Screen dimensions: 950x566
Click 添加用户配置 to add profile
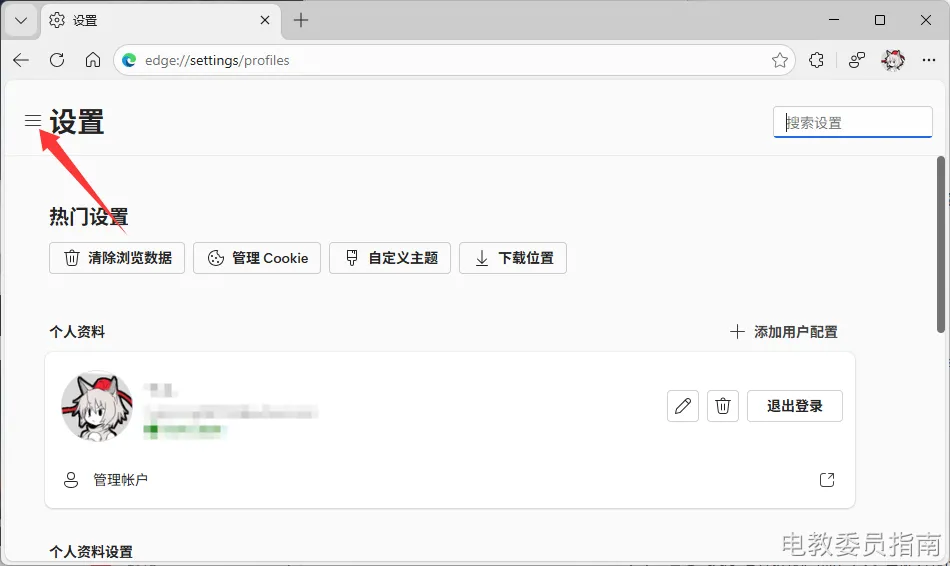point(784,332)
